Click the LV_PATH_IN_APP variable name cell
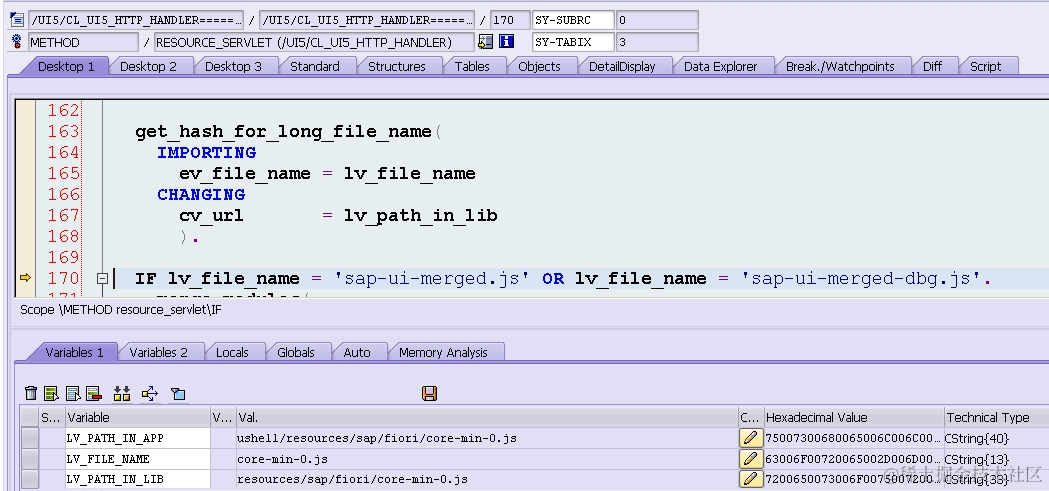The image size is (1049, 491). point(137,439)
